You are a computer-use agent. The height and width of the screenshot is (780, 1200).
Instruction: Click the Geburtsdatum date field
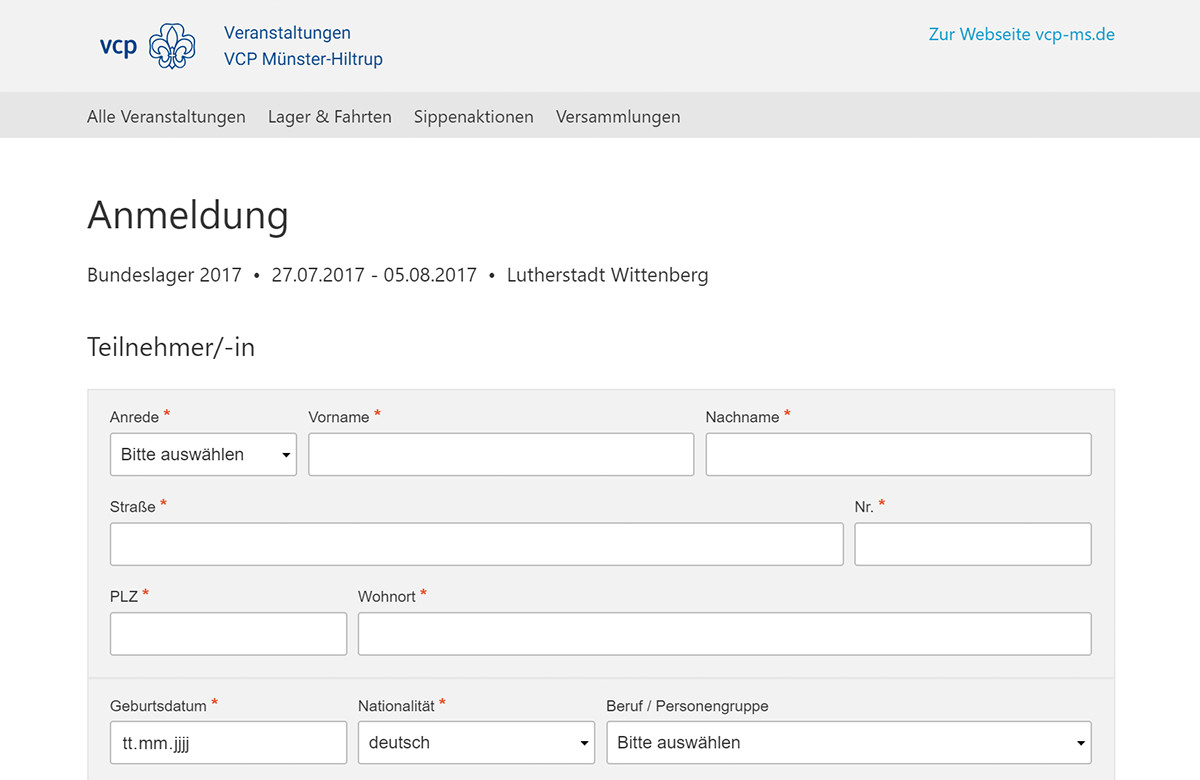(x=228, y=743)
